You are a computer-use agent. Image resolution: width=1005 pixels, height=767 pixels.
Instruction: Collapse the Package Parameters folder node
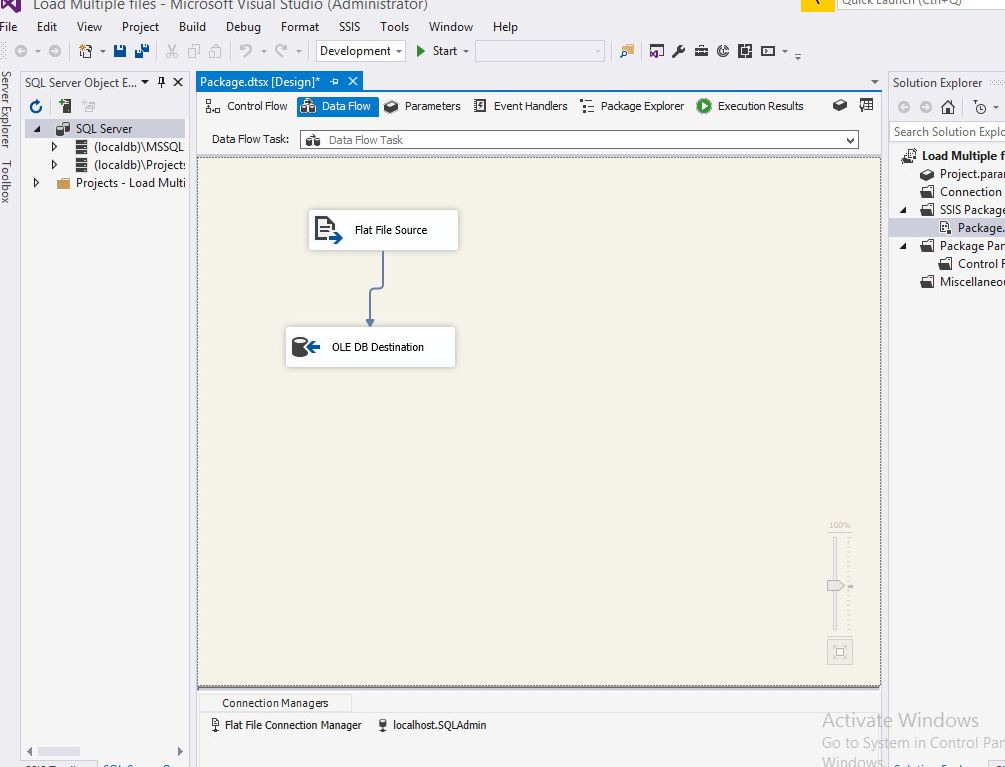[x=903, y=245]
